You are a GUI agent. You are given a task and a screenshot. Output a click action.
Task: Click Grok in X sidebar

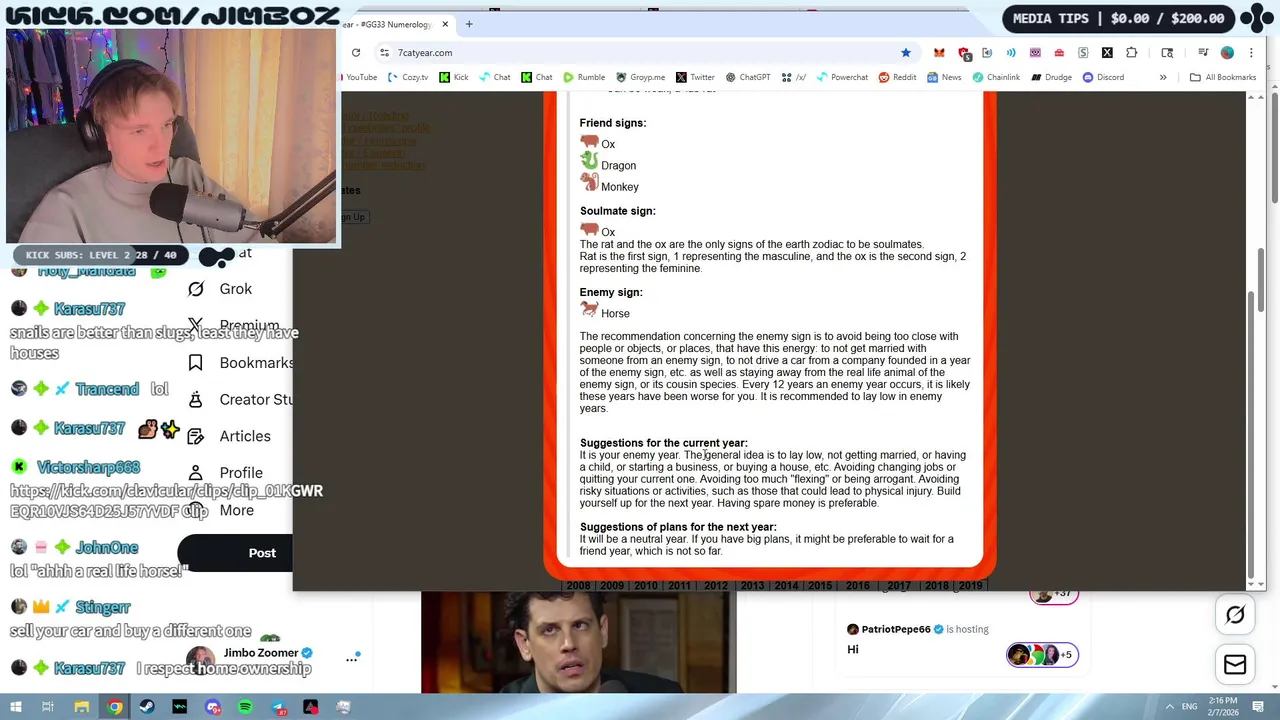click(220, 289)
